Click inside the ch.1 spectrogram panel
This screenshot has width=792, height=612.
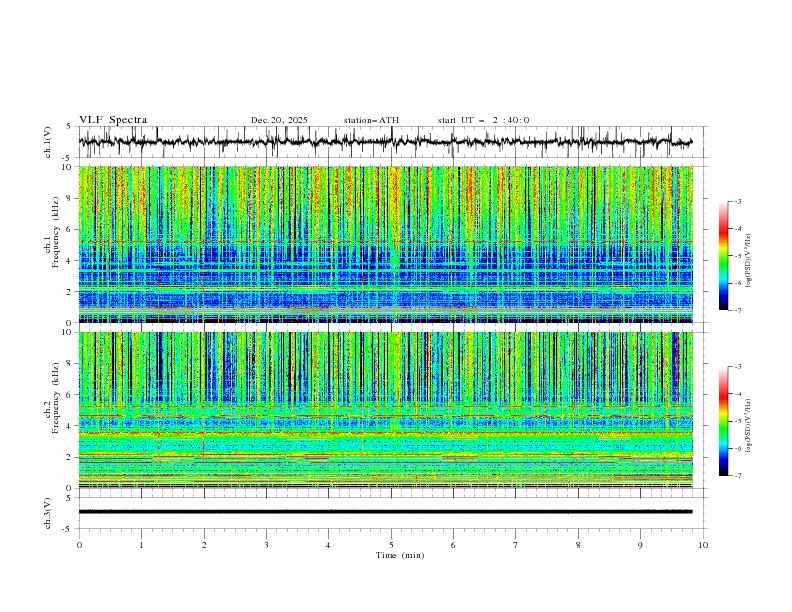click(390, 245)
